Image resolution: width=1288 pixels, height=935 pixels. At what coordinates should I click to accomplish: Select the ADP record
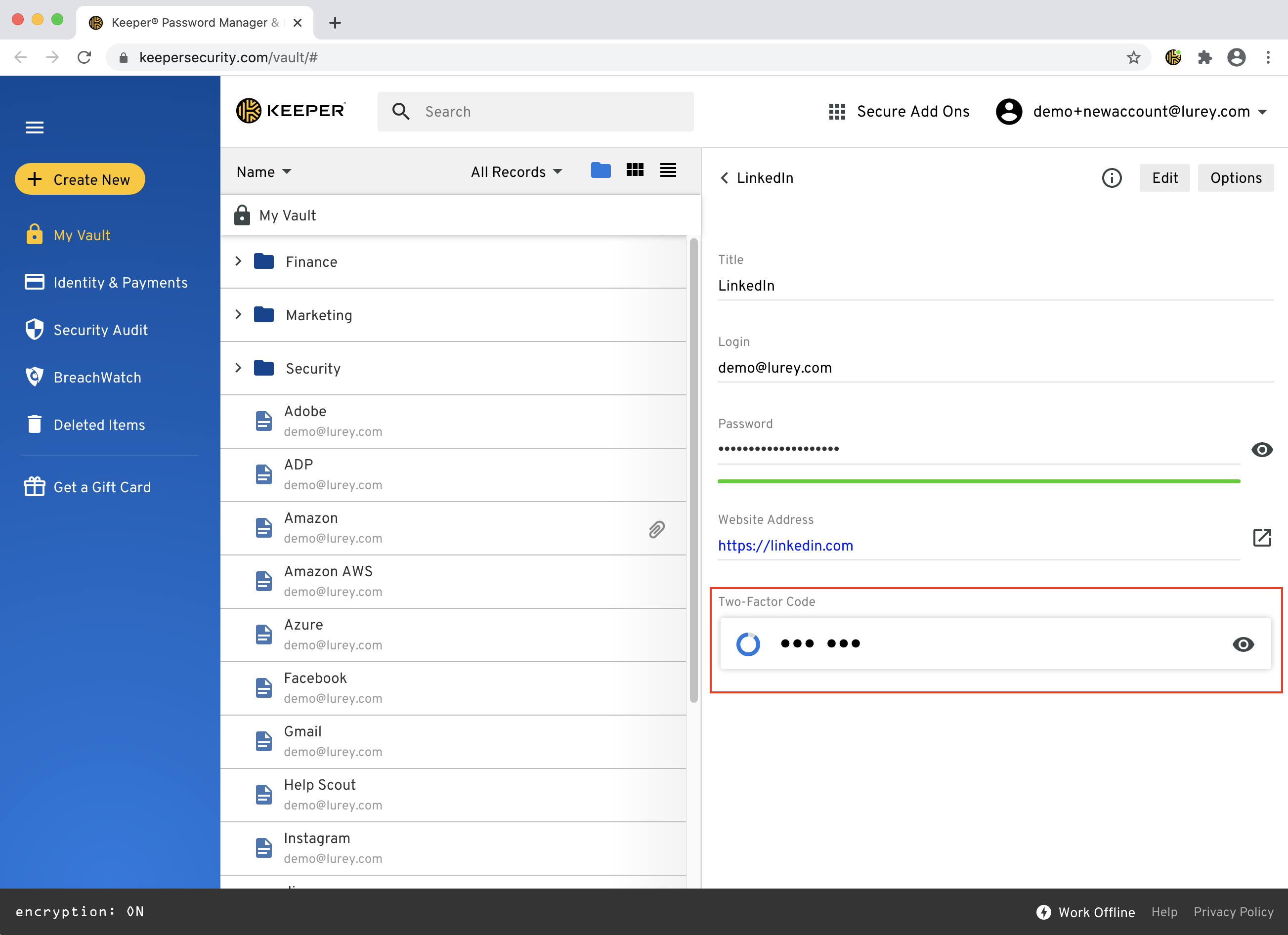tap(453, 474)
